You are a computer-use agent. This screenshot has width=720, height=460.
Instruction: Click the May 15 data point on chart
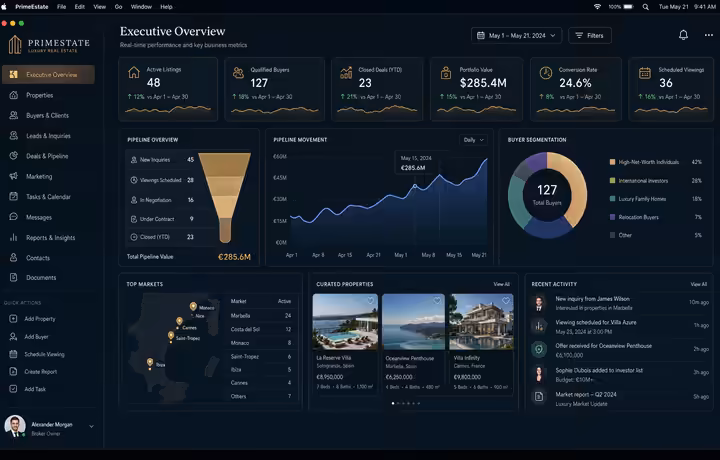pyautogui.click(x=415, y=186)
